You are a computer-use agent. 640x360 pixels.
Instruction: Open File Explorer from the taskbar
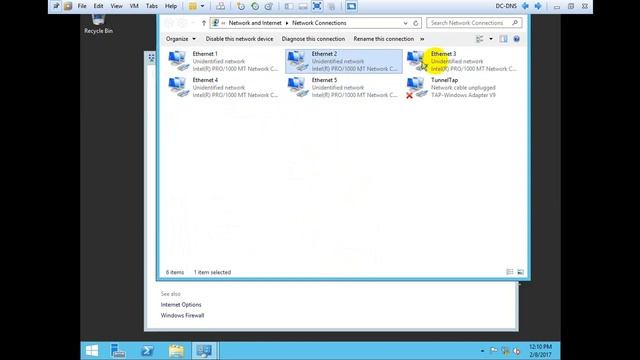click(x=176, y=351)
